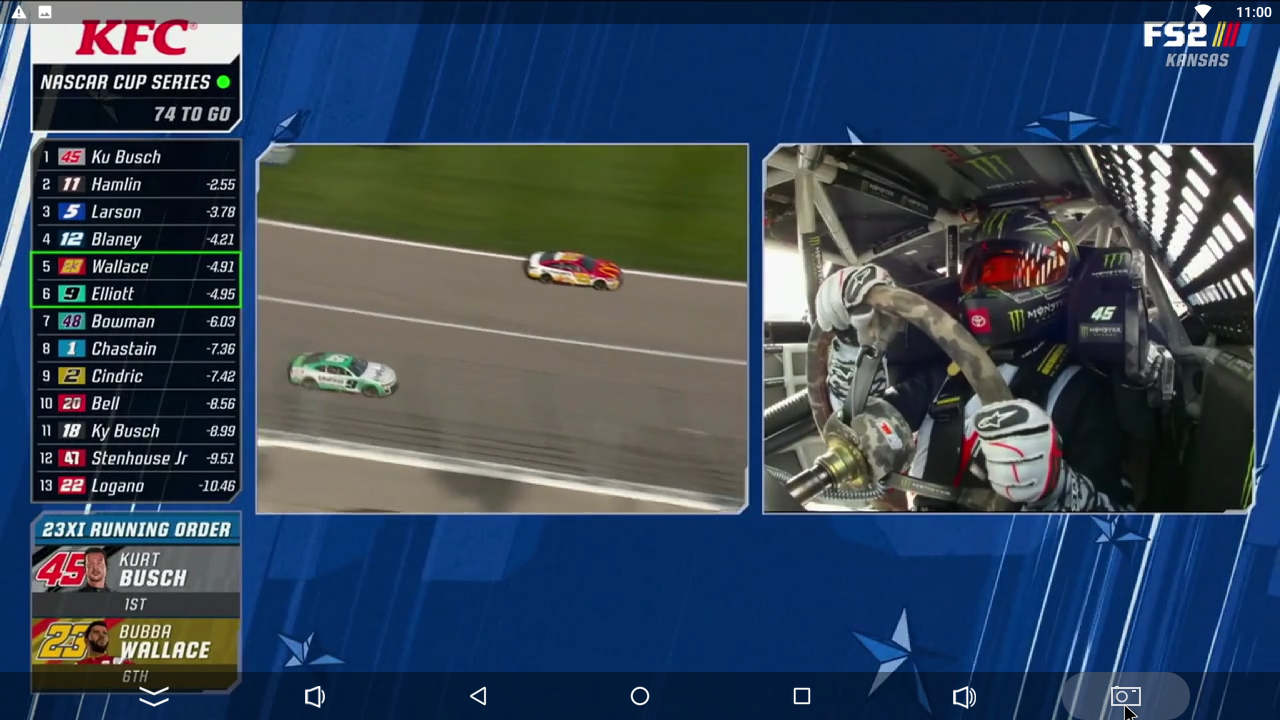Screen dimensions: 1280x720
Task: Click the 23XI Running Order header
Action: point(136,529)
